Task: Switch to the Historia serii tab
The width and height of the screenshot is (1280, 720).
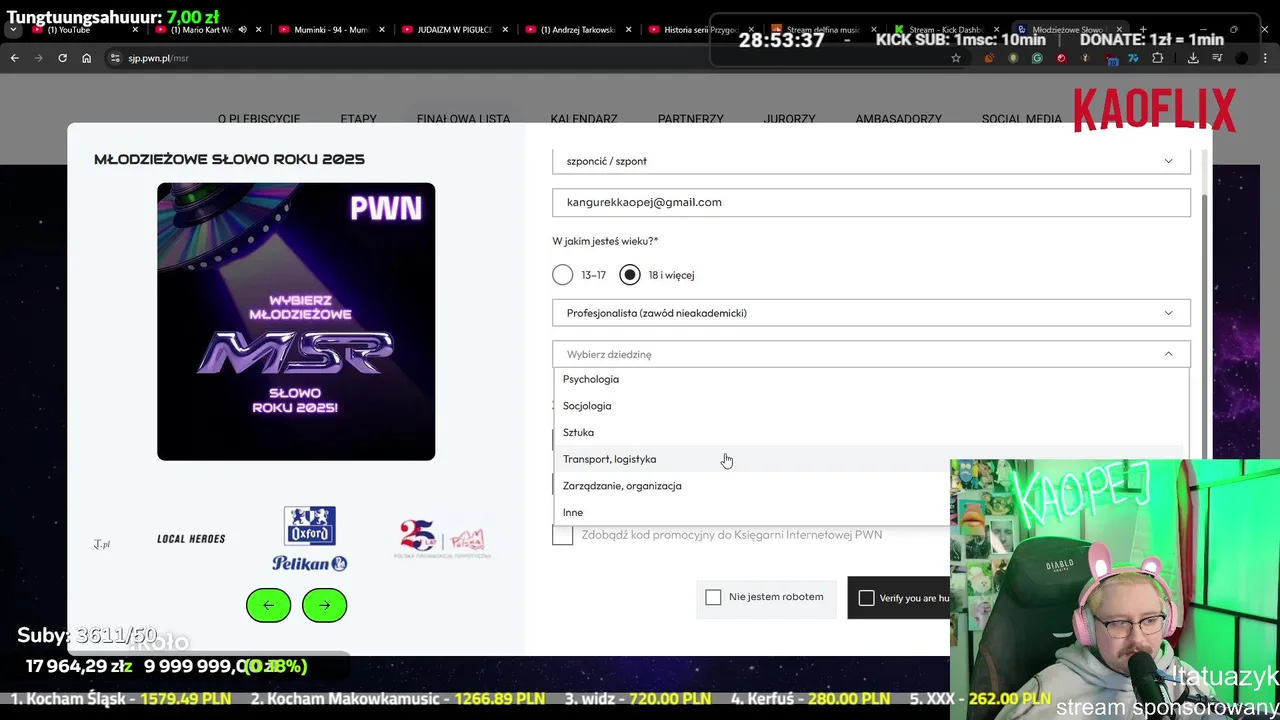Action: 700,30
